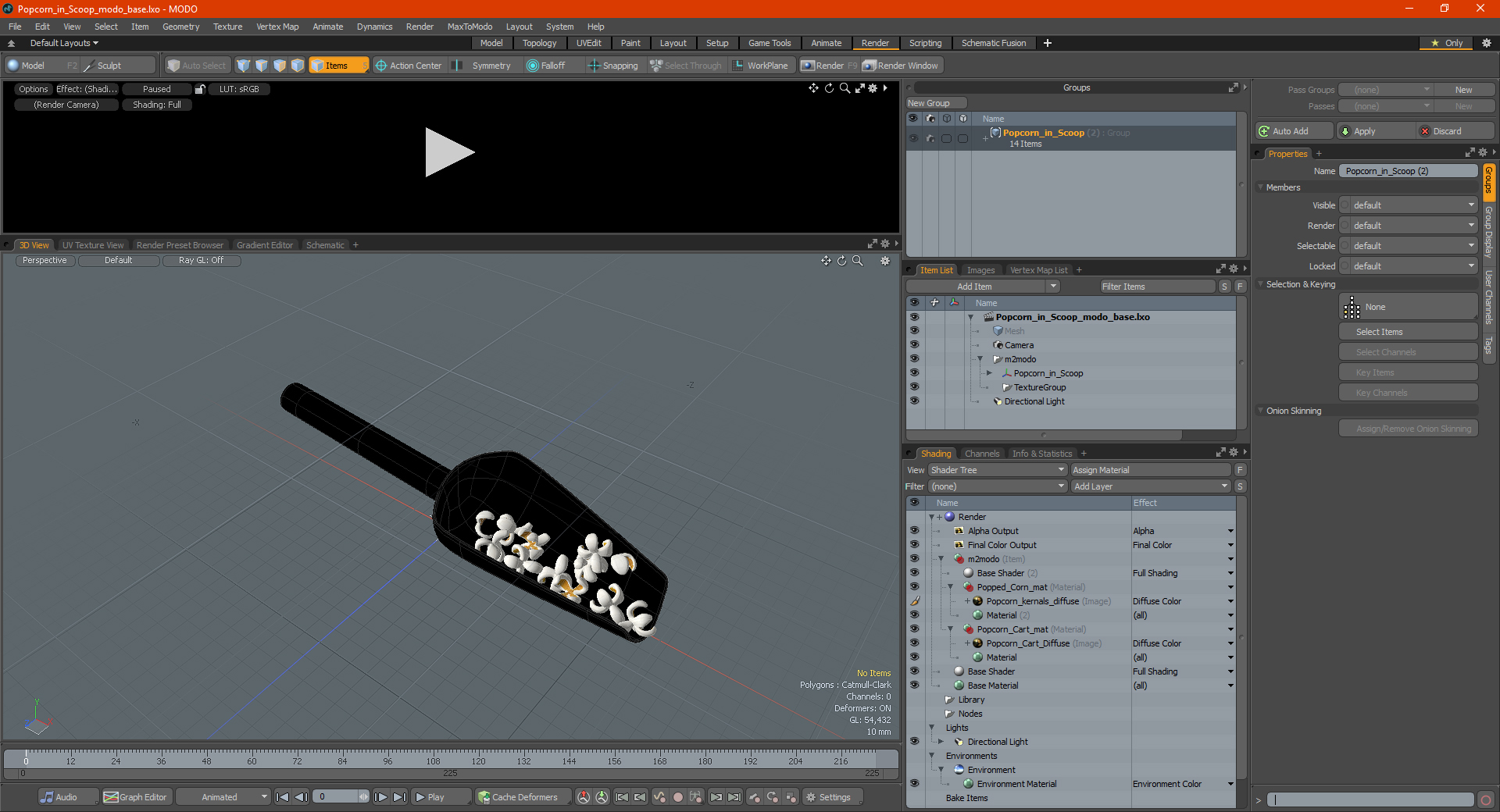Click frame 108 on the timeline ruler
Screen dimensions: 1500x812
[433, 760]
